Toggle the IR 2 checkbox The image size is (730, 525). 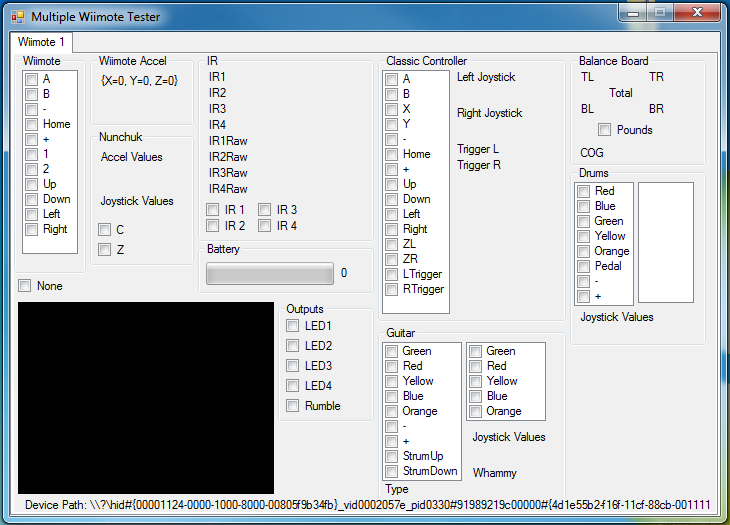[x=212, y=226]
